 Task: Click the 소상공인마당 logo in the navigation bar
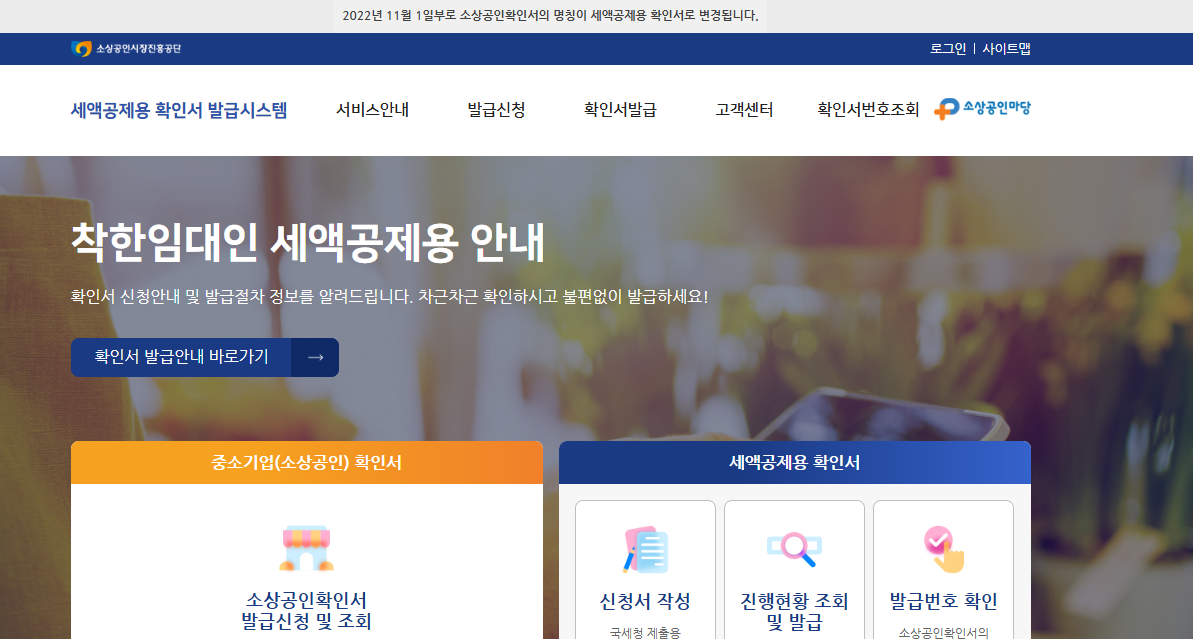[x=983, y=108]
